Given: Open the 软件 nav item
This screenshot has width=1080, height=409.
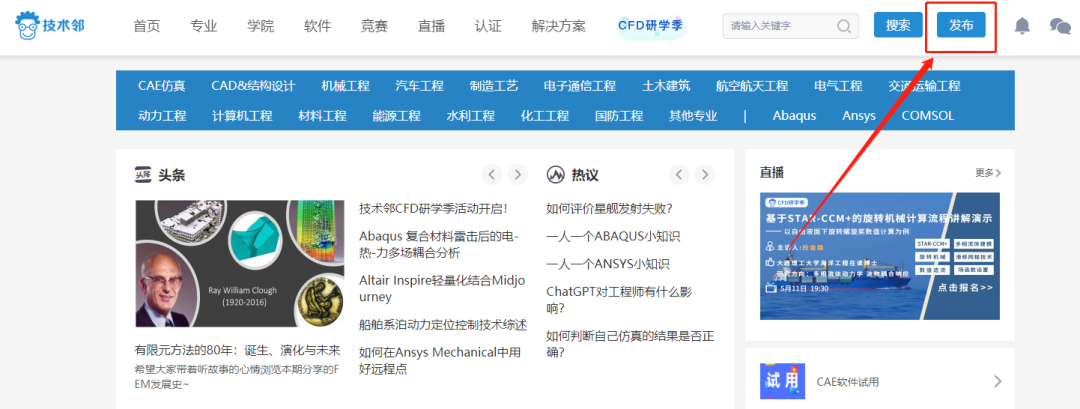Looking at the screenshot, I should click(318, 26).
